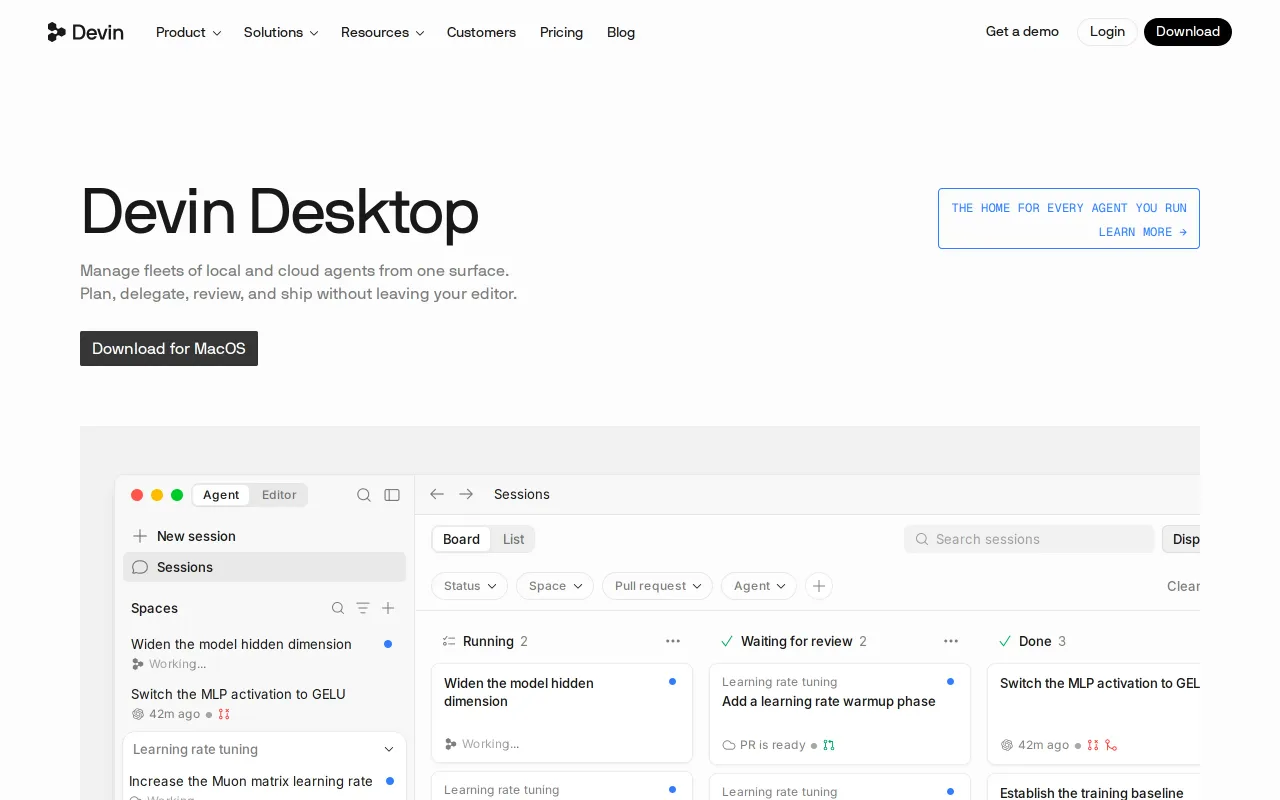1280x800 pixels.
Task: Select the List view
Action: click(x=513, y=539)
